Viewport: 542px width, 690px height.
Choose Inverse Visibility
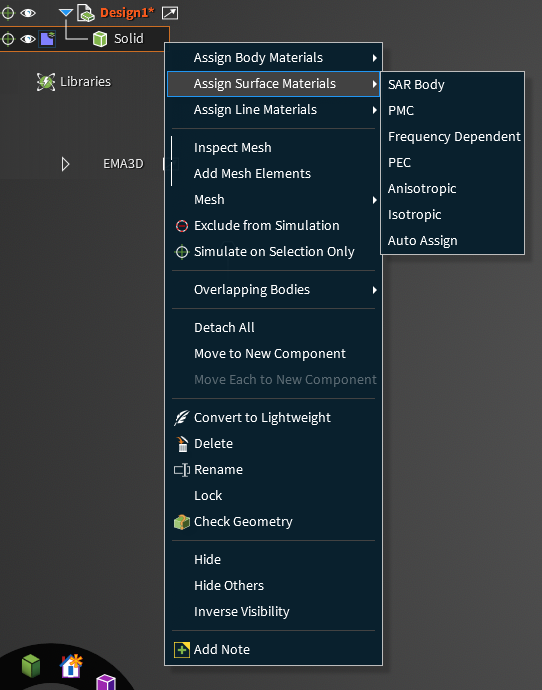click(273, 611)
